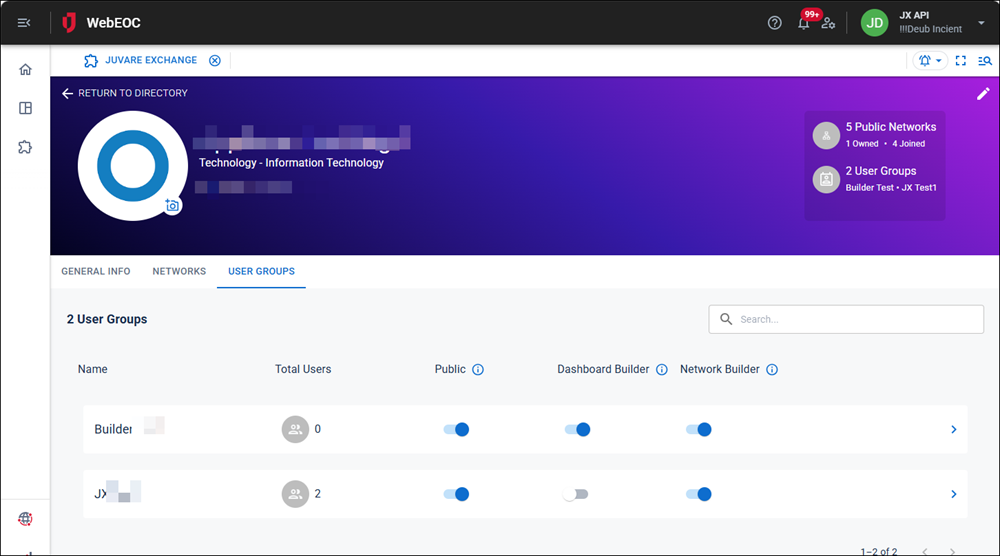Focus the user groups Search field
Image resolution: width=1000 pixels, height=556 pixels.
(846, 319)
